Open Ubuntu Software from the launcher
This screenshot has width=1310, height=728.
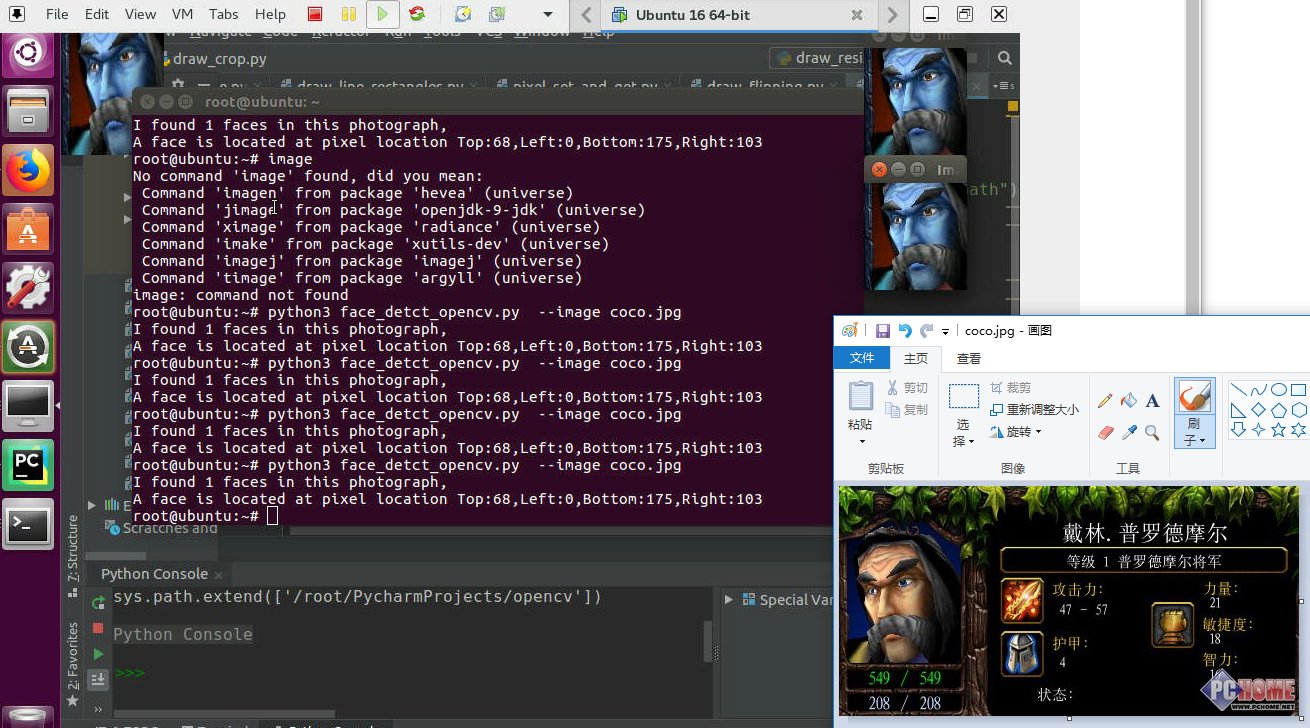pos(28,230)
